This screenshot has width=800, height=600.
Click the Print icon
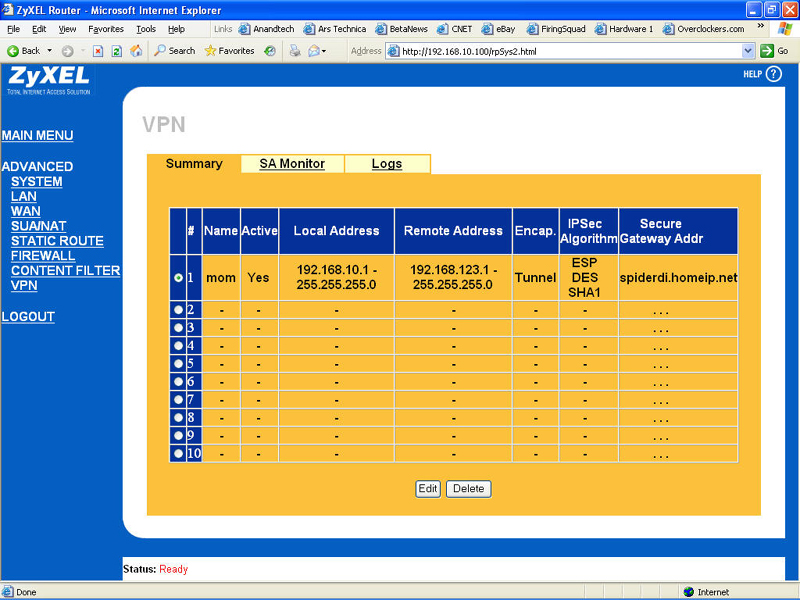(295, 51)
